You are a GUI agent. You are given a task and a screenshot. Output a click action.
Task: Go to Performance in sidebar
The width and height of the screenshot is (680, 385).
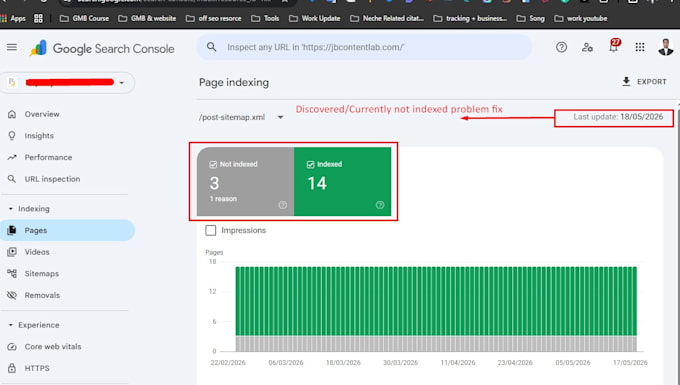(x=48, y=157)
